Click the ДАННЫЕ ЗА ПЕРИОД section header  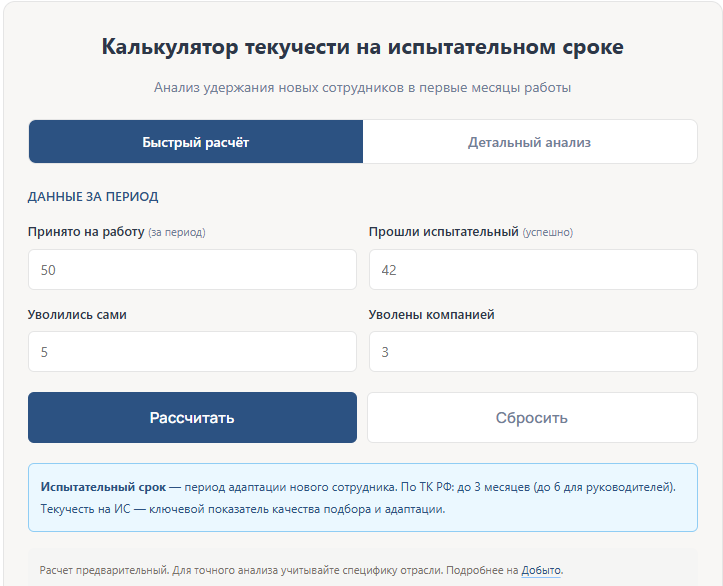click(x=93, y=197)
